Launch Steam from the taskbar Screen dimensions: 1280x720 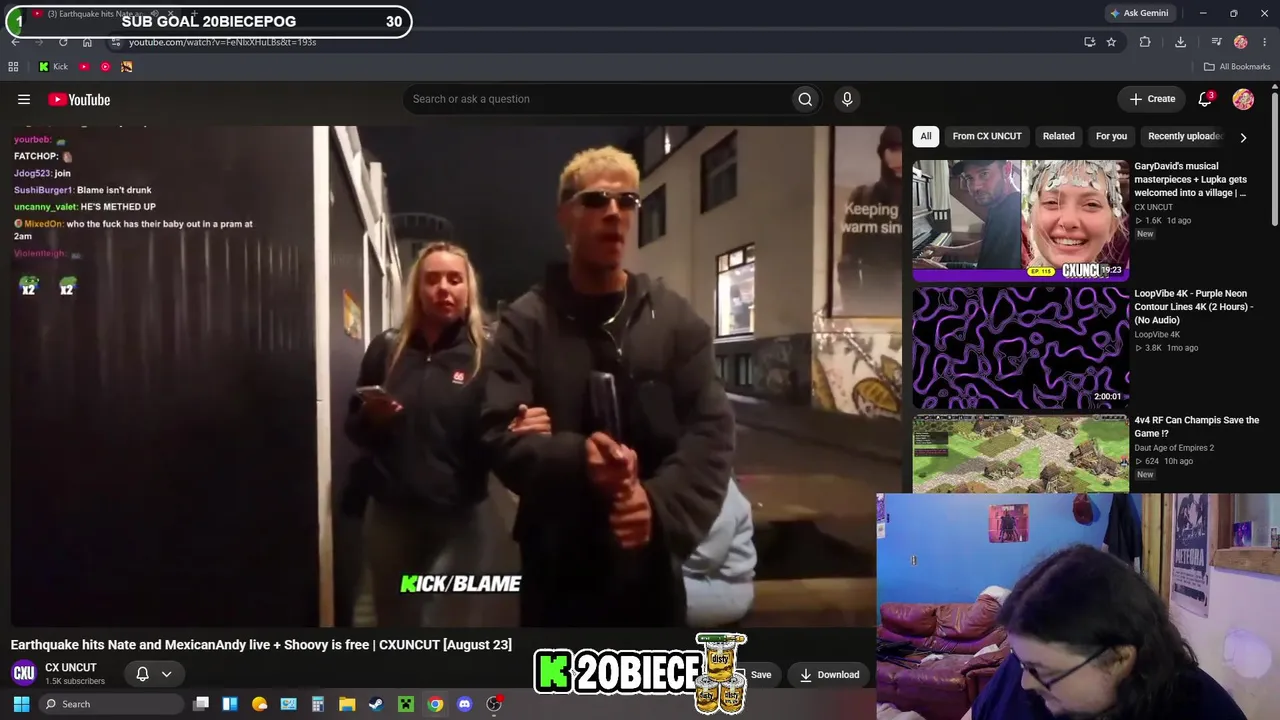pyautogui.click(x=376, y=704)
